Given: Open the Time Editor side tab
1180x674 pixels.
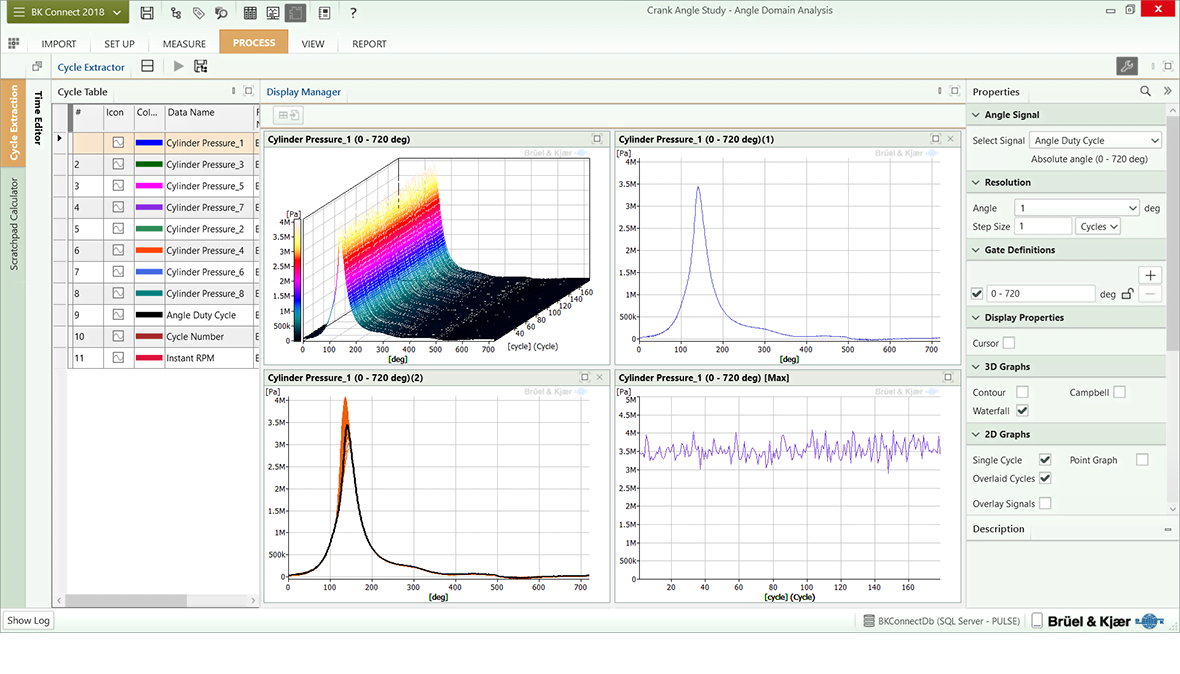Looking at the screenshot, I should 38,118.
